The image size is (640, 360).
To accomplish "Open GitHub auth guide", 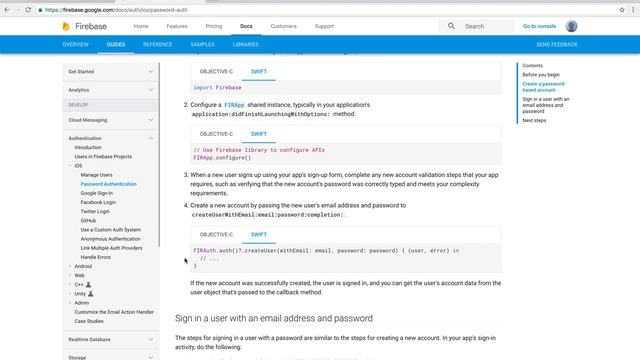I will pyautogui.click(x=88, y=220).
